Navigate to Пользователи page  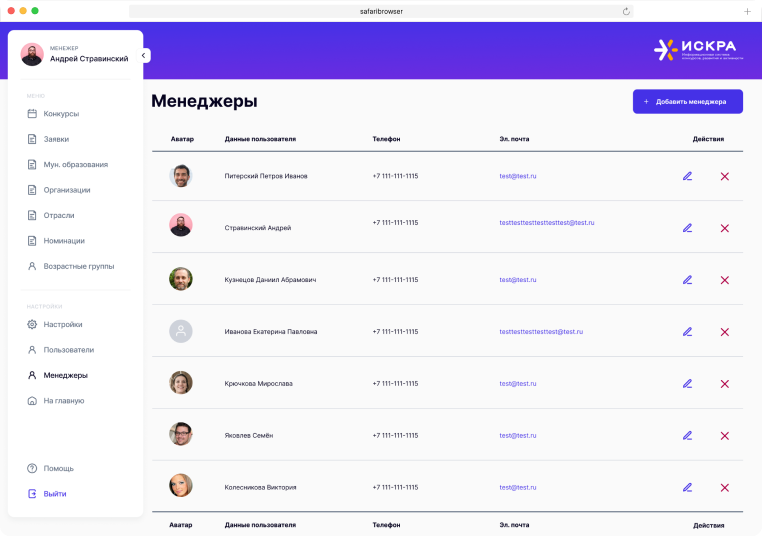(68, 350)
